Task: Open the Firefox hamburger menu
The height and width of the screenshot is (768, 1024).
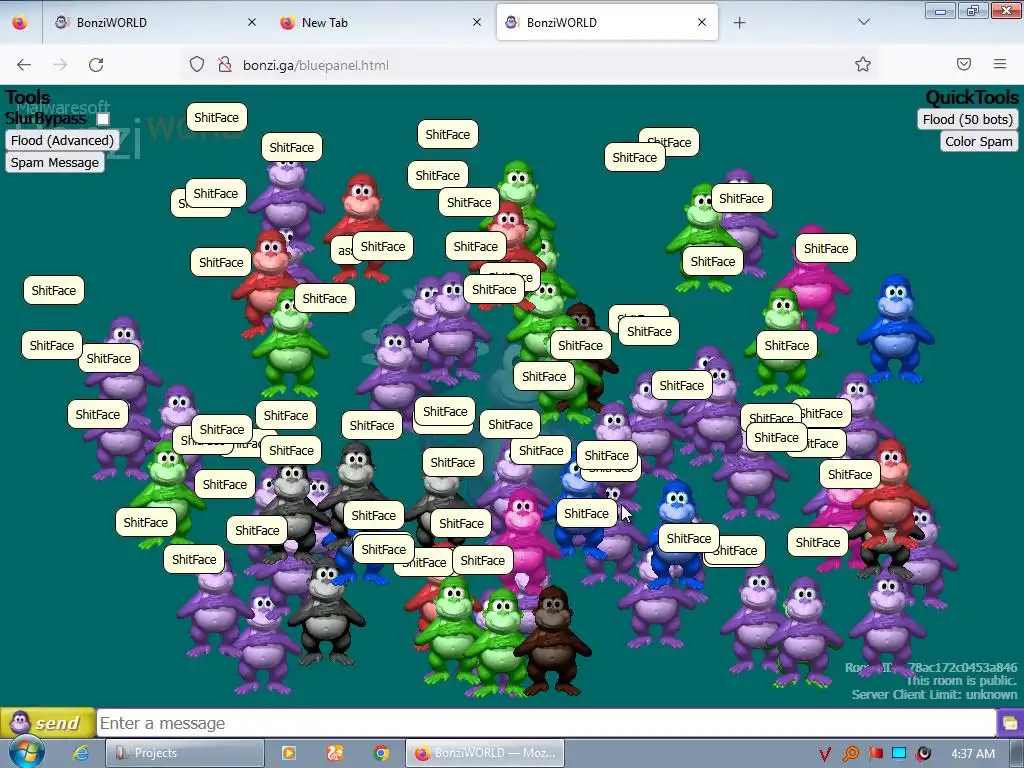Action: pyautogui.click(x=1000, y=64)
